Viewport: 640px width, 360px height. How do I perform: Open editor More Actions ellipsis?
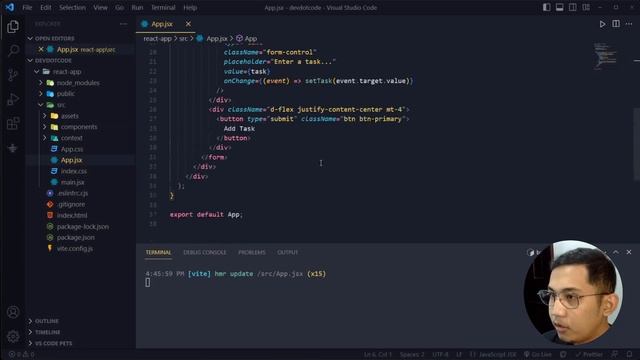tap(629, 24)
